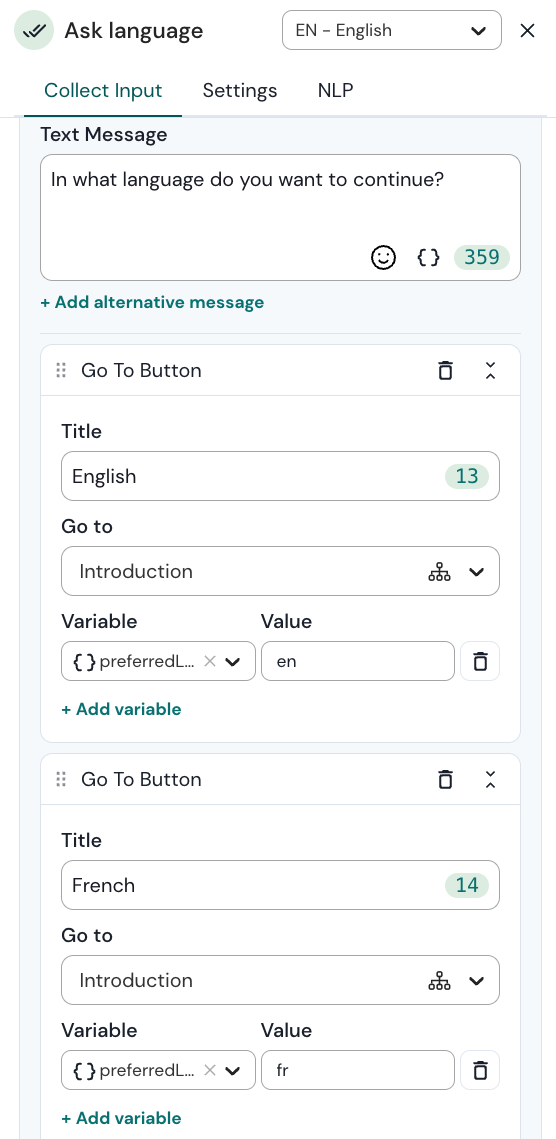Delete the French Go To Button card
The image size is (556, 1139).
click(446, 779)
